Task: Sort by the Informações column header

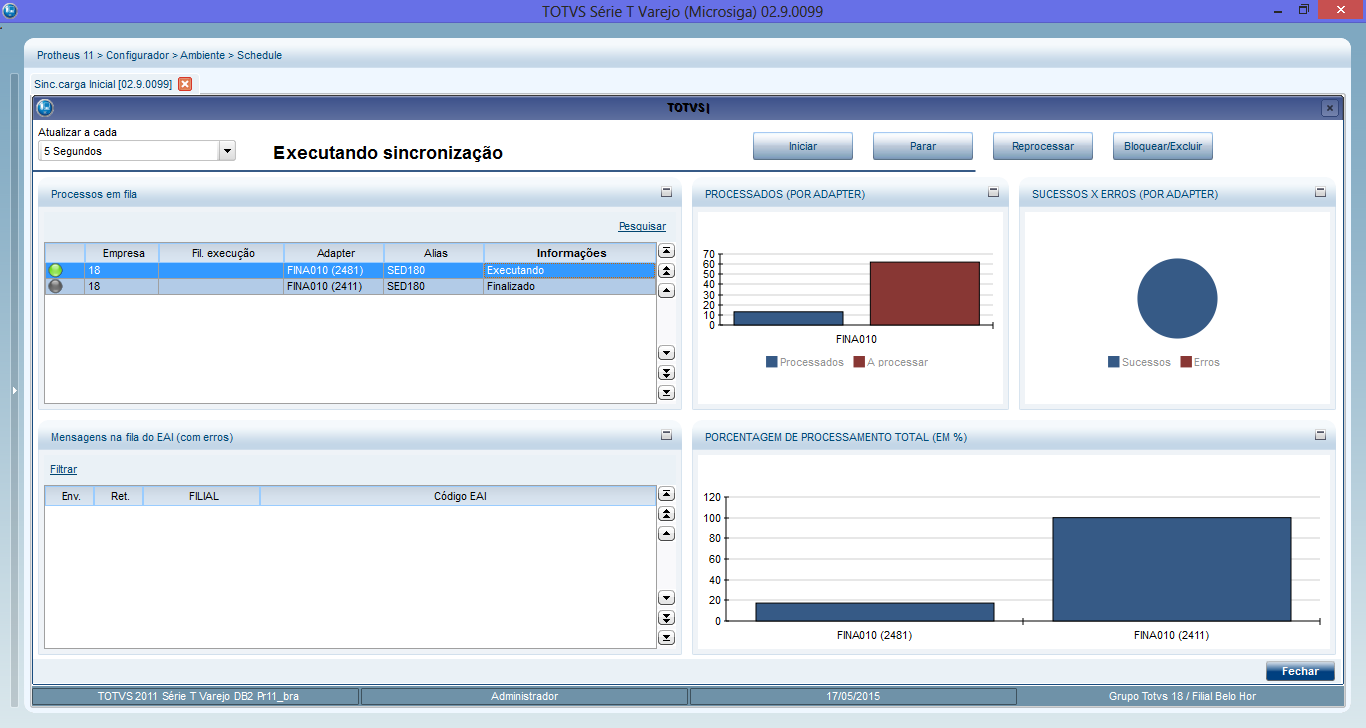Action: pyautogui.click(x=570, y=253)
